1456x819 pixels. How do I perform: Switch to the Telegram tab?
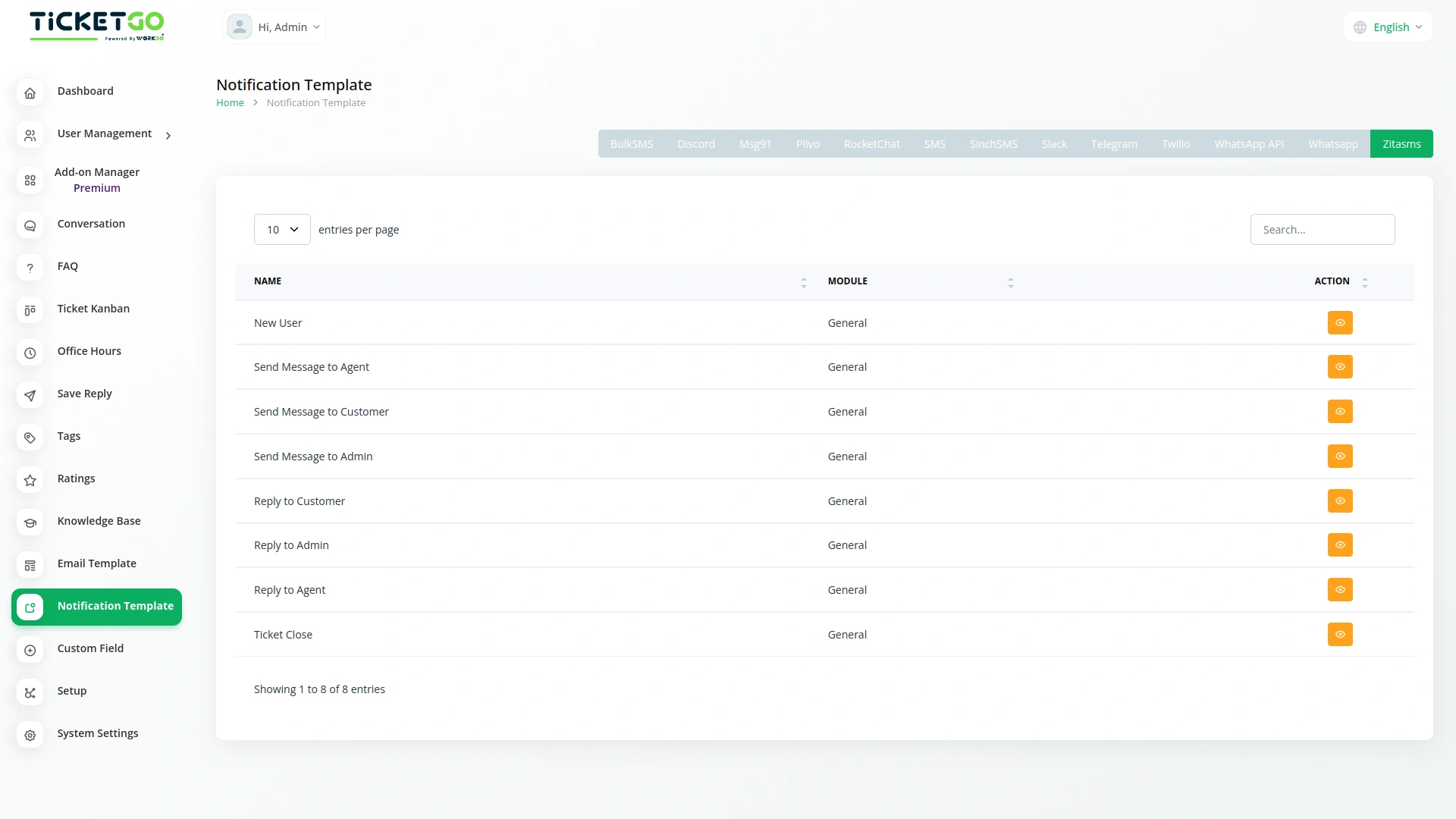coord(1114,144)
